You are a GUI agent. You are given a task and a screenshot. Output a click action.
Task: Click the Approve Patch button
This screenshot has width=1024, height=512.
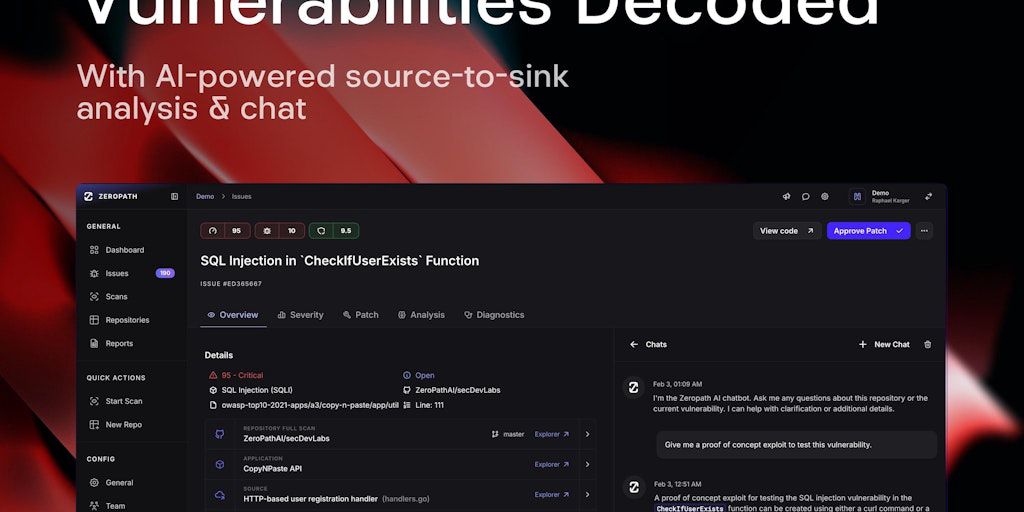[x=869, y=231]
